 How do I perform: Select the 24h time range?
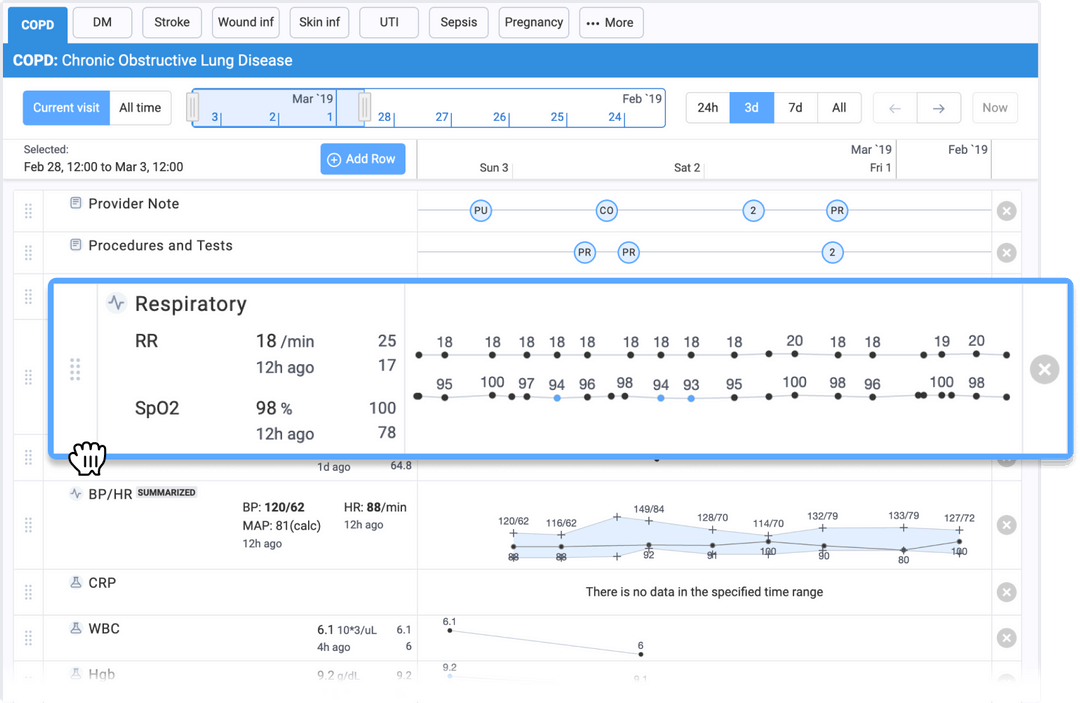coord(707,107)
